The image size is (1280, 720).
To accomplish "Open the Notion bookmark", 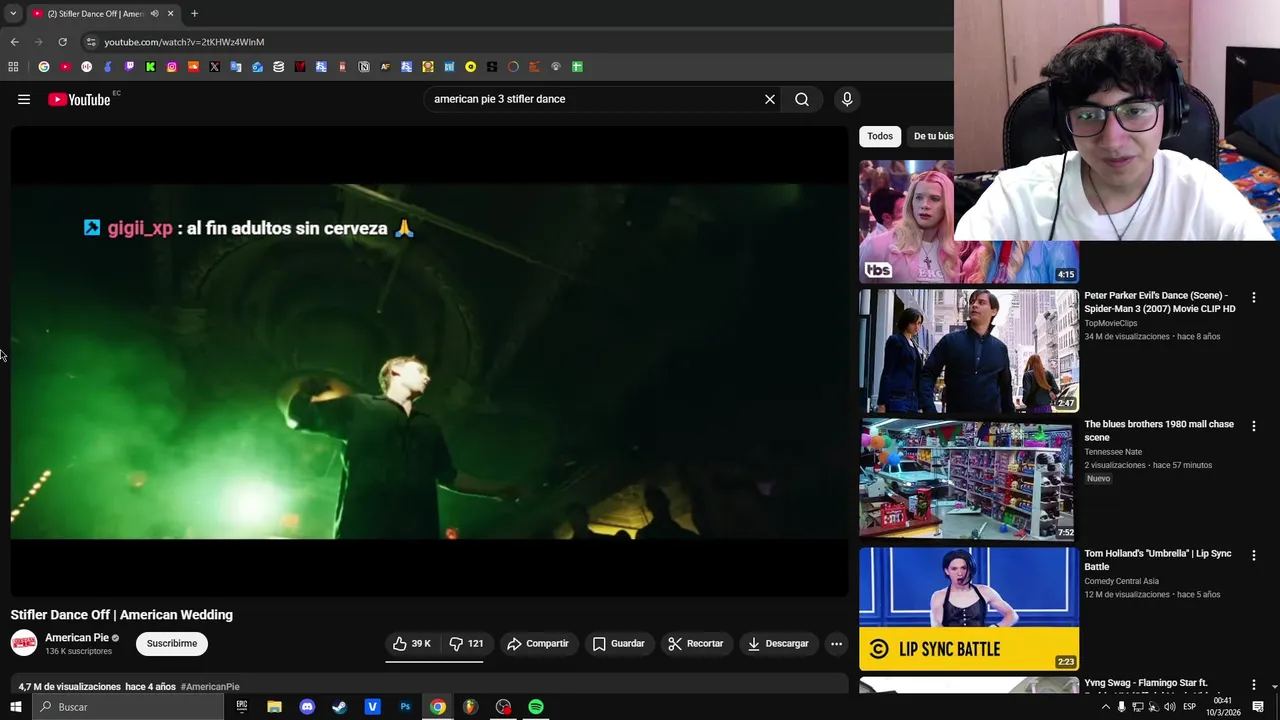I will click(x=364, y=67).
